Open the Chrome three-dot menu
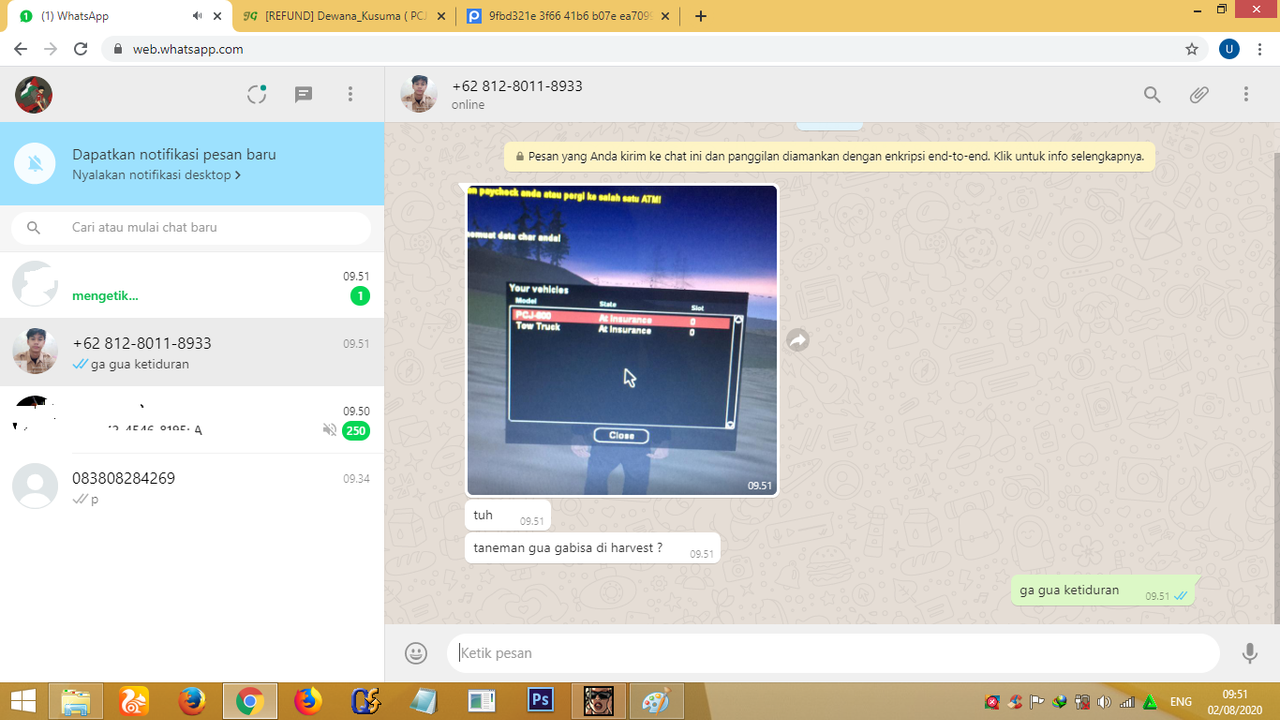This screenshot has height=720, width=1280. [1259, 49]
